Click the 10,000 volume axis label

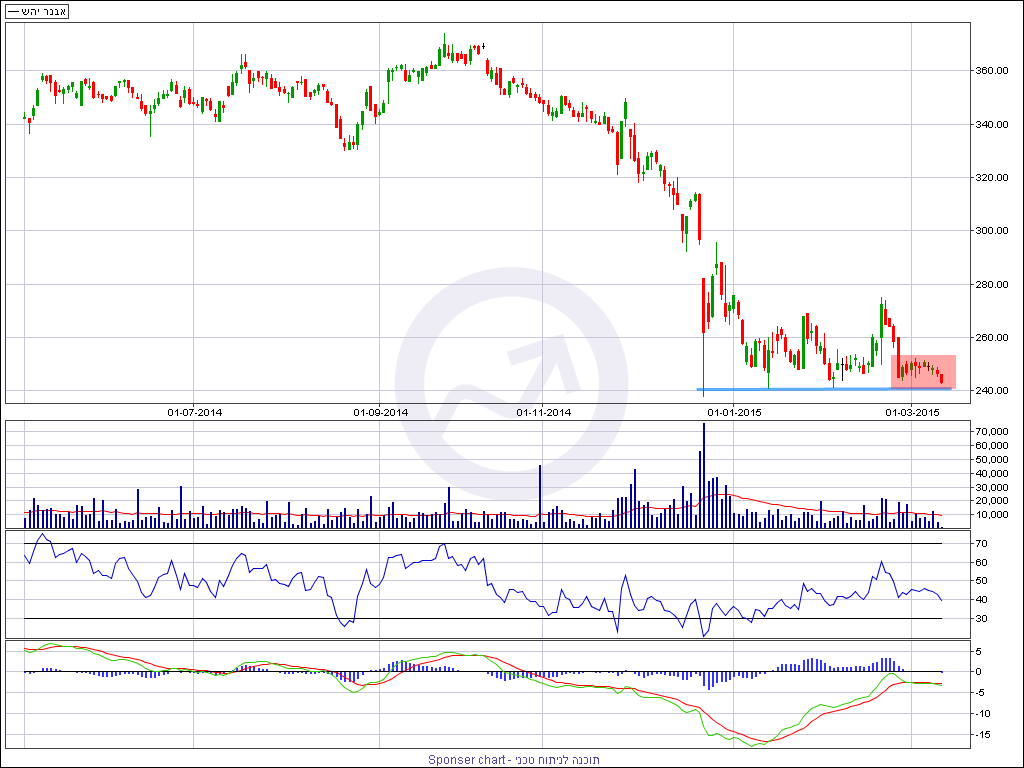tap(992, 515)
